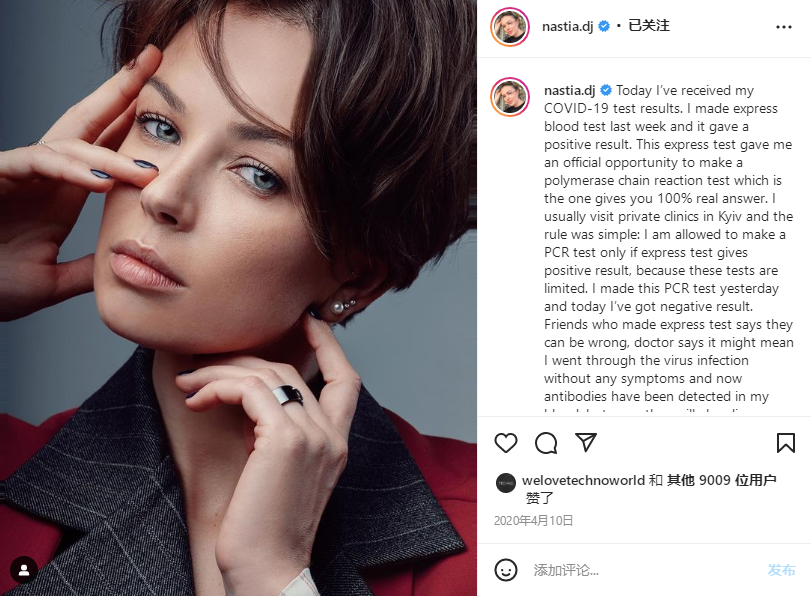
Task: Toggle the 已关注 following button
Action: click(x=649, y=25)
